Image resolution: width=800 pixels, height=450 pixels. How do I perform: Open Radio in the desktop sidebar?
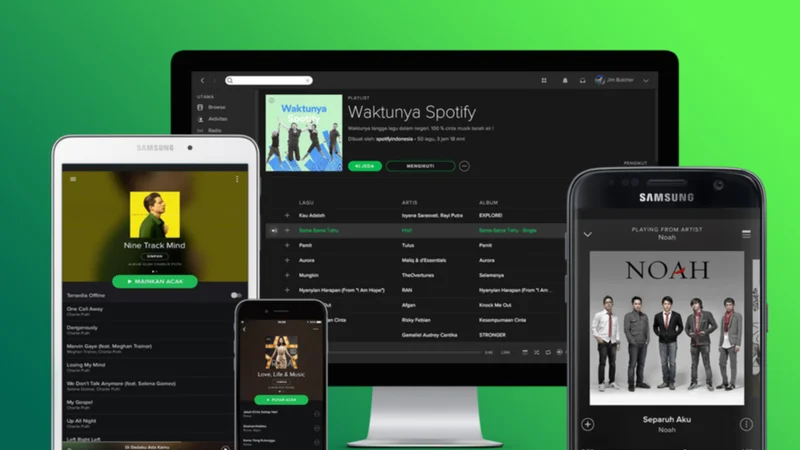(x=209, y=131)
